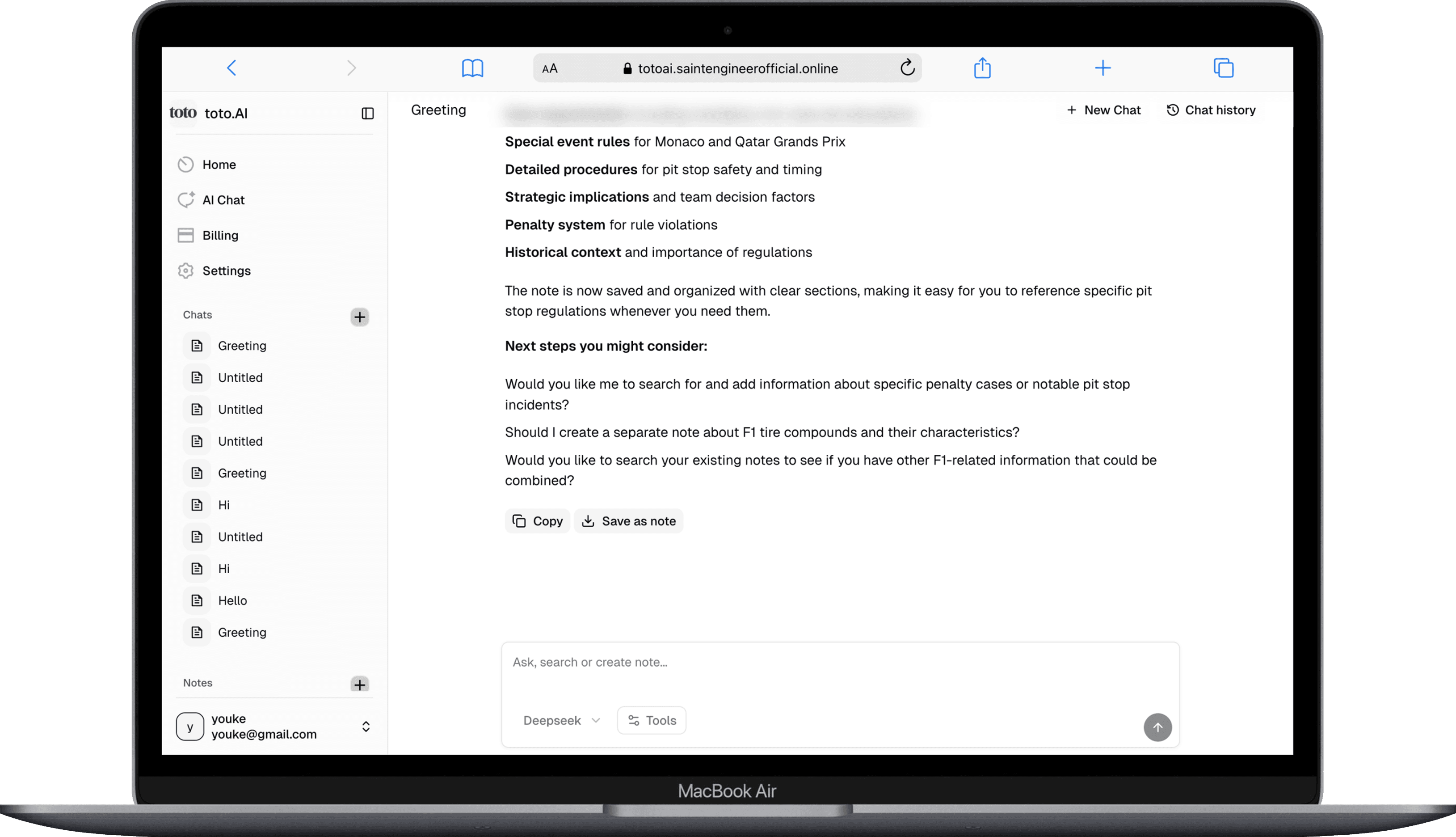Select the Hello chat in the sidebar
This screenshot has height=837, width=1456.
coord(232,600)
